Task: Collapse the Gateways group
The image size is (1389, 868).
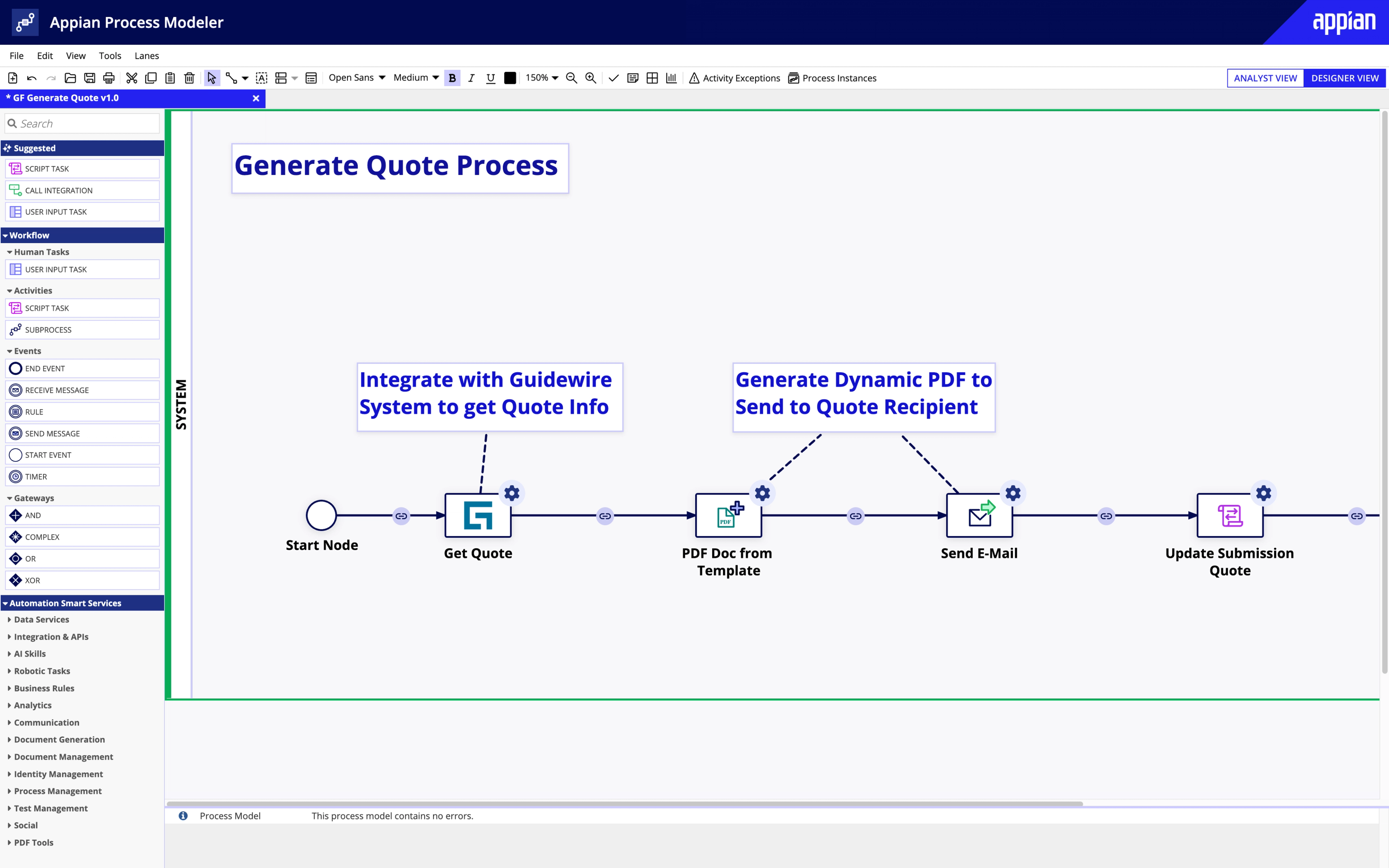Action: (x=30, y=498)
